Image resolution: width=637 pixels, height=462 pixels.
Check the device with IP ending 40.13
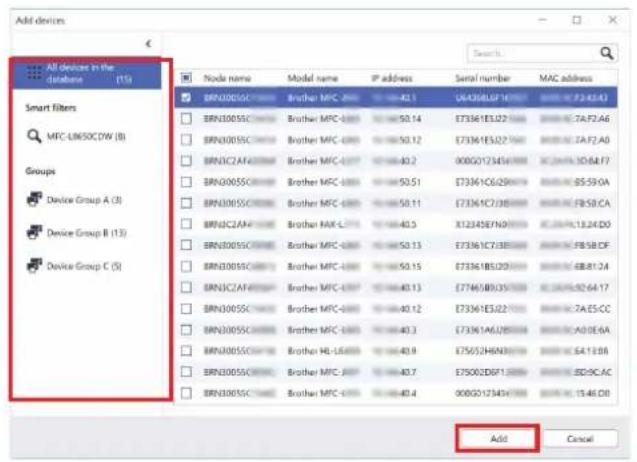pyautogui.click(x=186, y=288)
